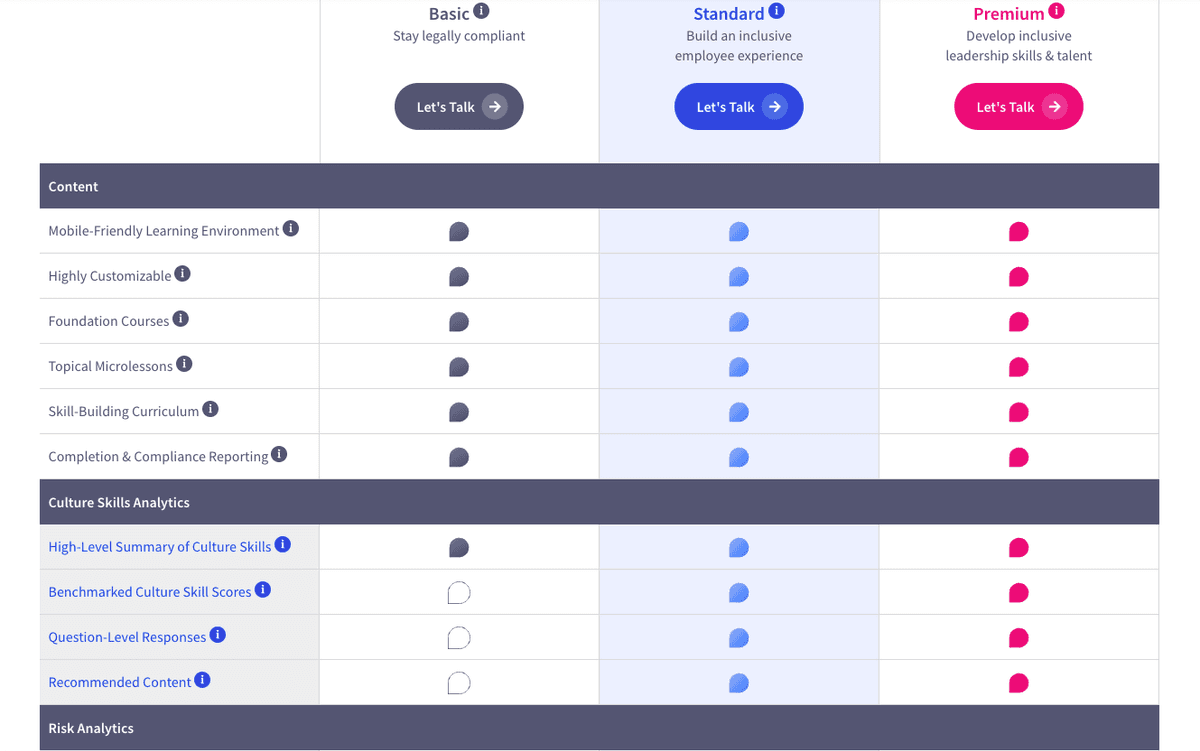Screen dimensions: 1200x751
Task: View info for Topical Microlessons
Action: point(185,364)
